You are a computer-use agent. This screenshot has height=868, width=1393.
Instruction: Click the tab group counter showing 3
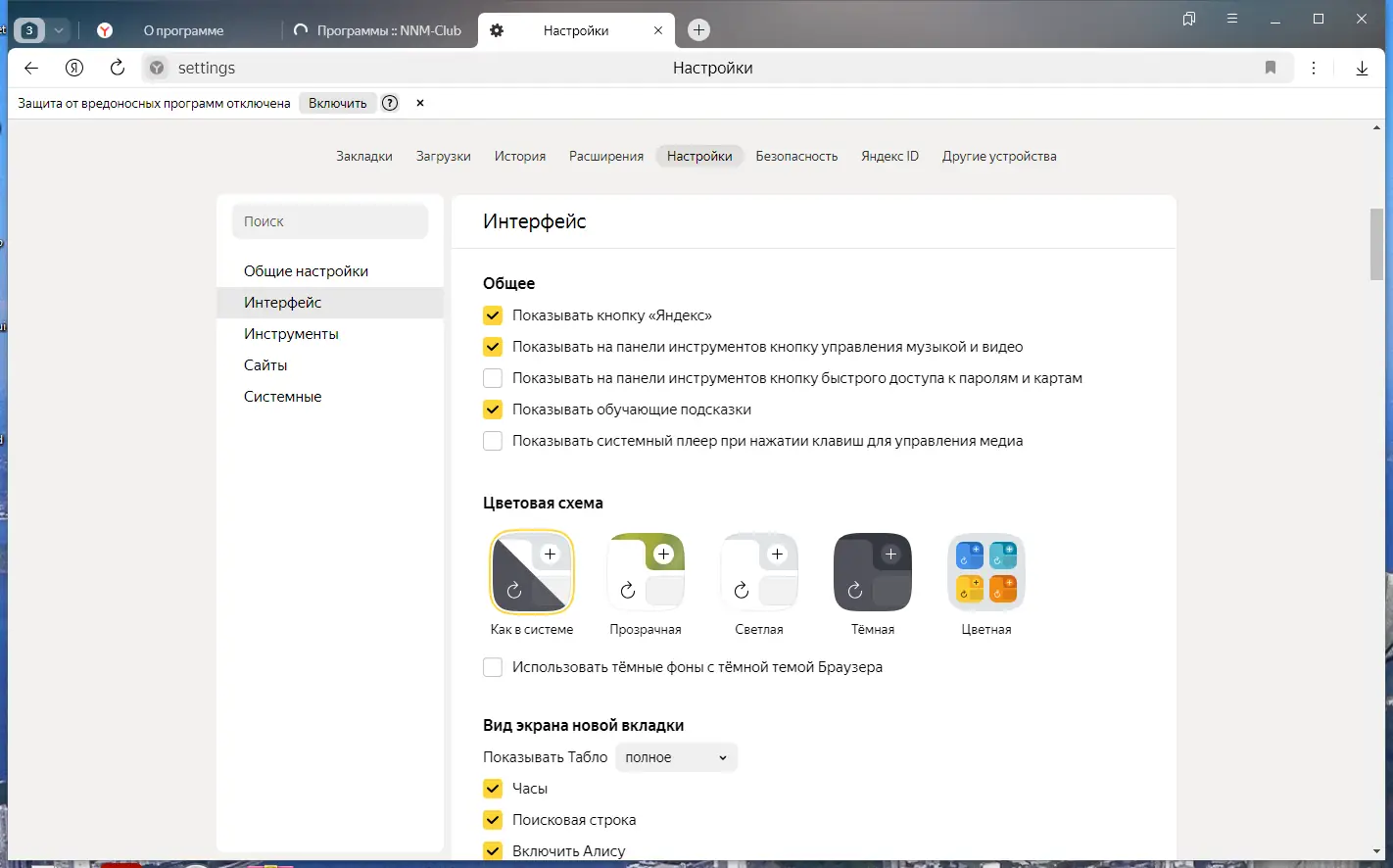click(29, 30)
